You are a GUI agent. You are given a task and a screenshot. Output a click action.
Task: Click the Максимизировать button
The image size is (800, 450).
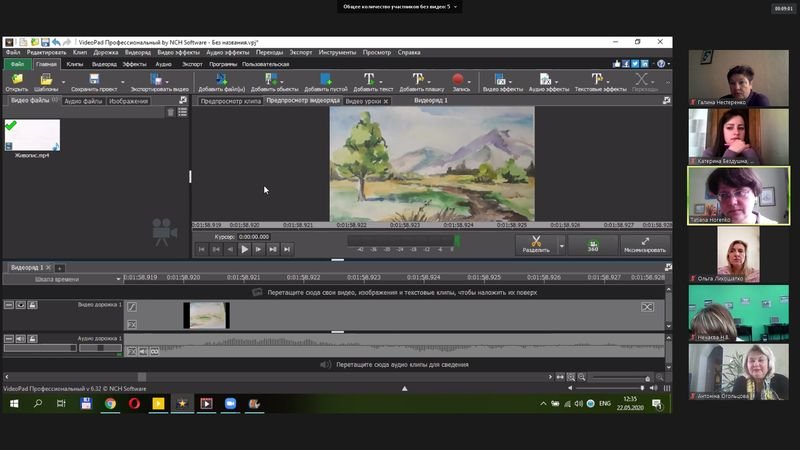pos(645,244)
